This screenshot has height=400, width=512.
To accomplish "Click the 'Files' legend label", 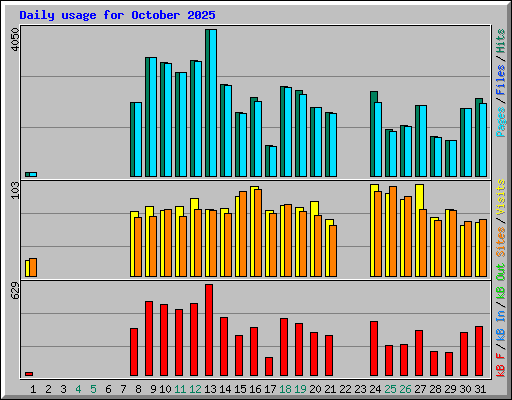I will click(x=500, y=80).
